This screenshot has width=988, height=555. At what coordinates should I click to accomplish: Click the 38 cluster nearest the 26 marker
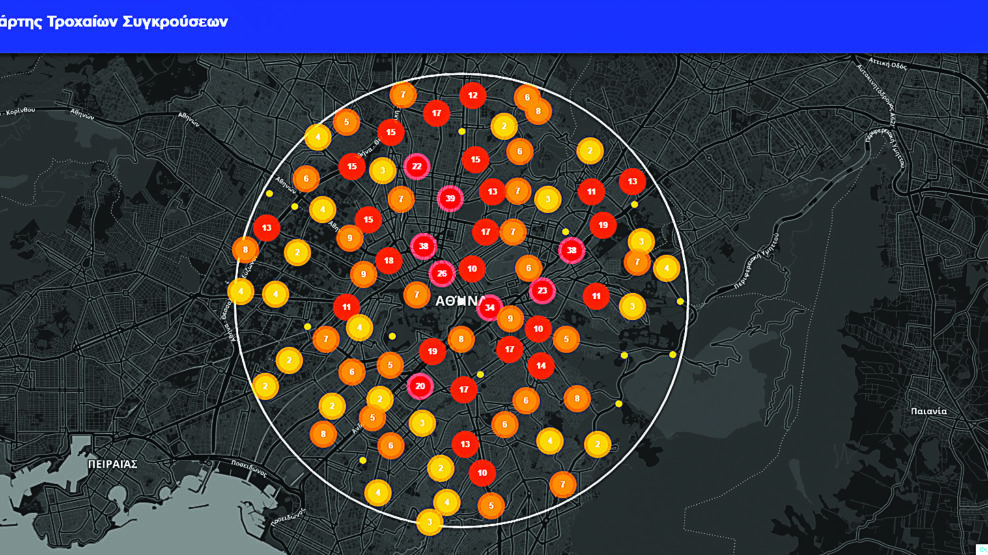(x=424, y=246)
